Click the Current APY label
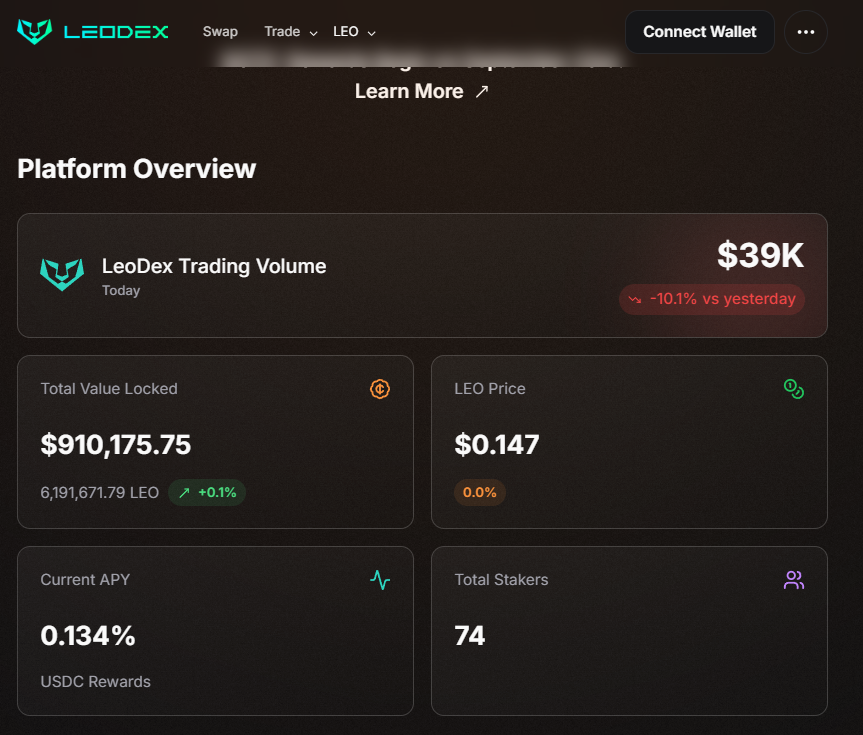The width and height of the screenshot is (863, 735). click(x=85, y=580)
